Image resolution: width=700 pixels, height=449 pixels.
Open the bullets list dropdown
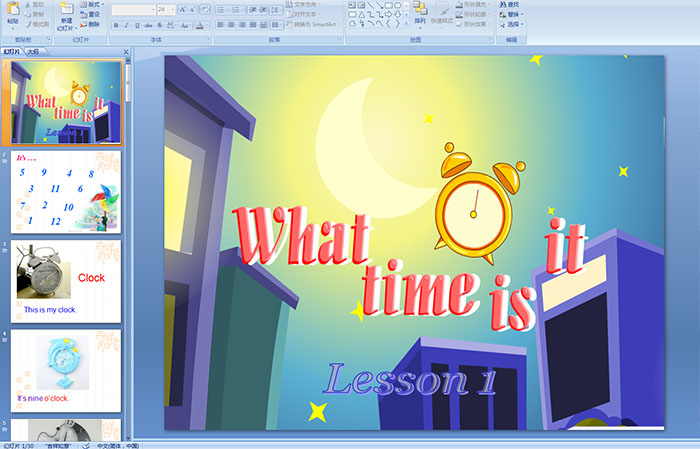(x=222, y=10)
